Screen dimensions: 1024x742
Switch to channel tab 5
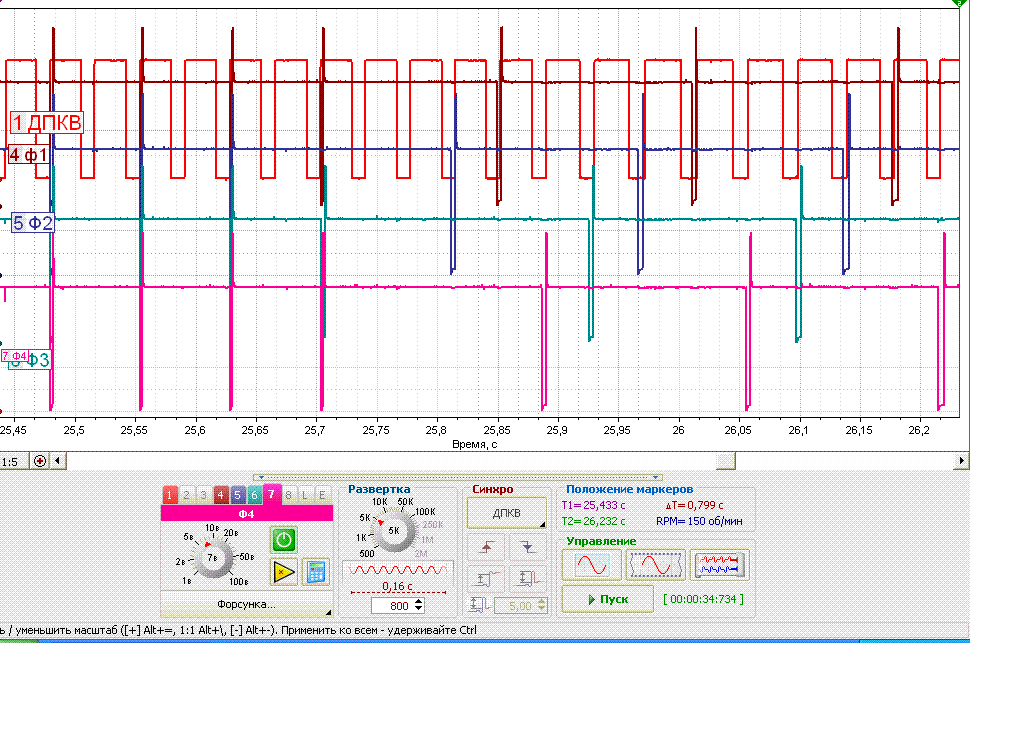pos(238,495)
